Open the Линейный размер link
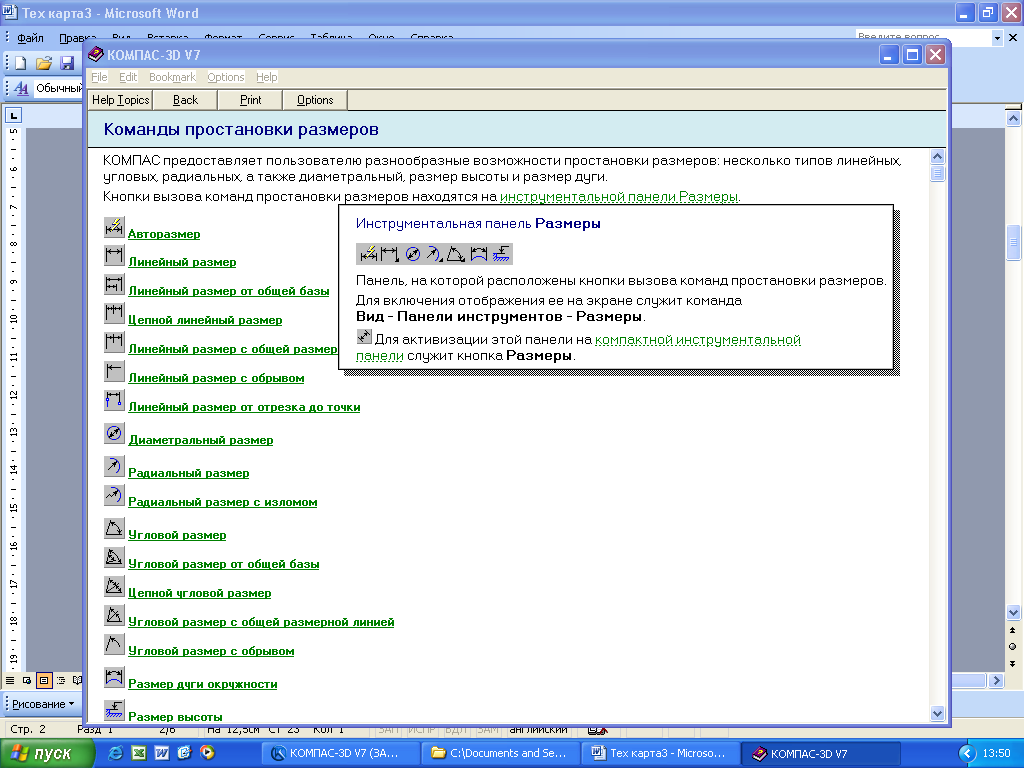 [182, 262]
